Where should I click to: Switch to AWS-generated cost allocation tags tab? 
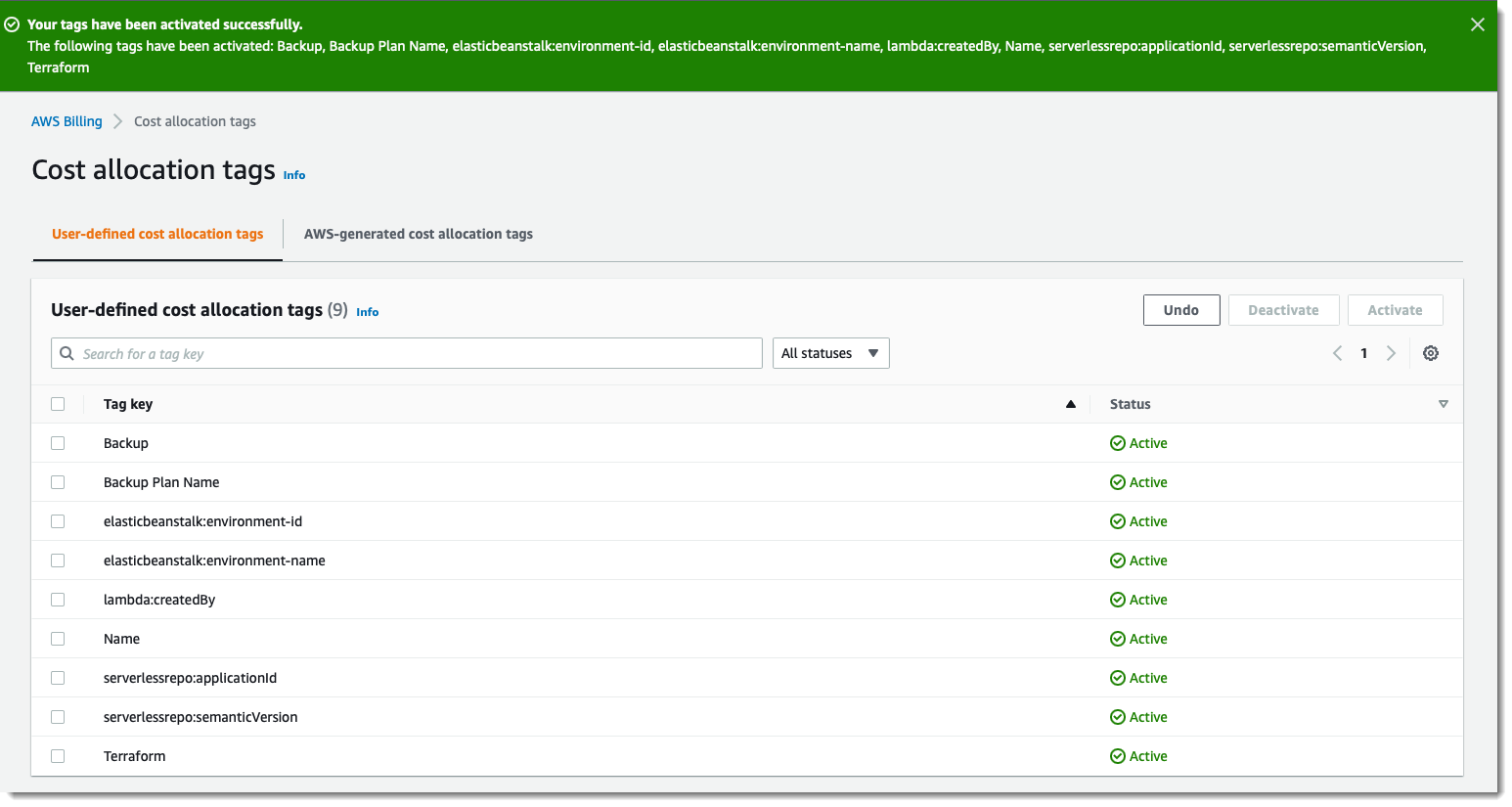tap(419, 234)
